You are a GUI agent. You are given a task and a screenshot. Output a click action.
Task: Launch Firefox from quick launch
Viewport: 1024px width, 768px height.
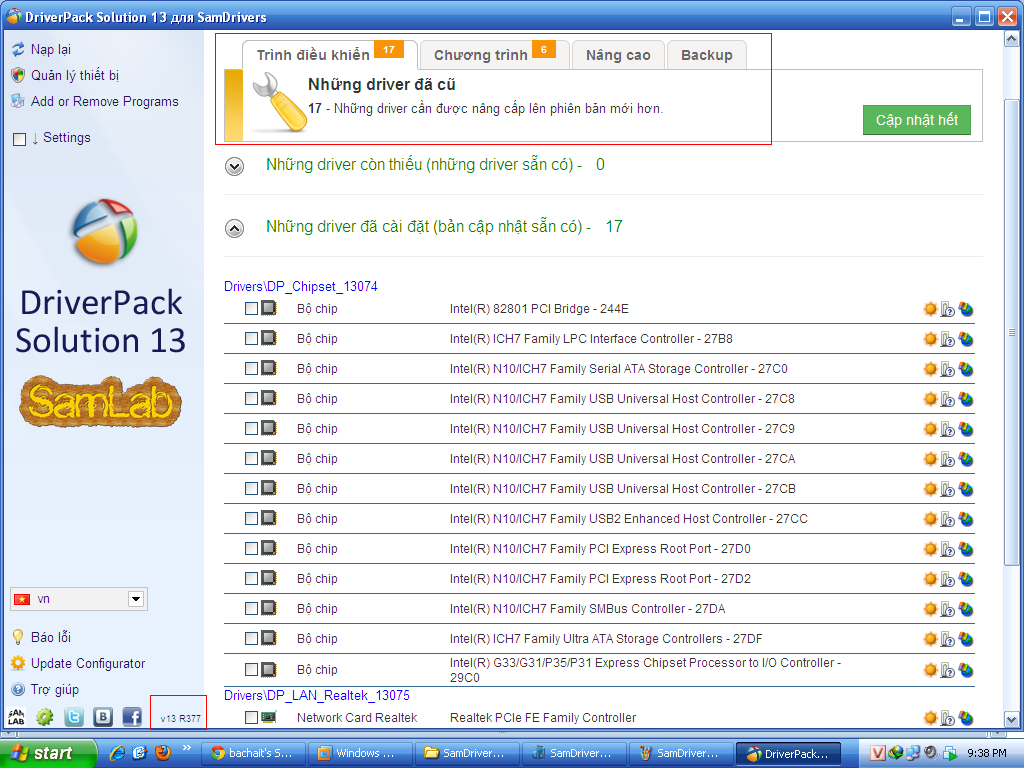(x=163, y=753)
